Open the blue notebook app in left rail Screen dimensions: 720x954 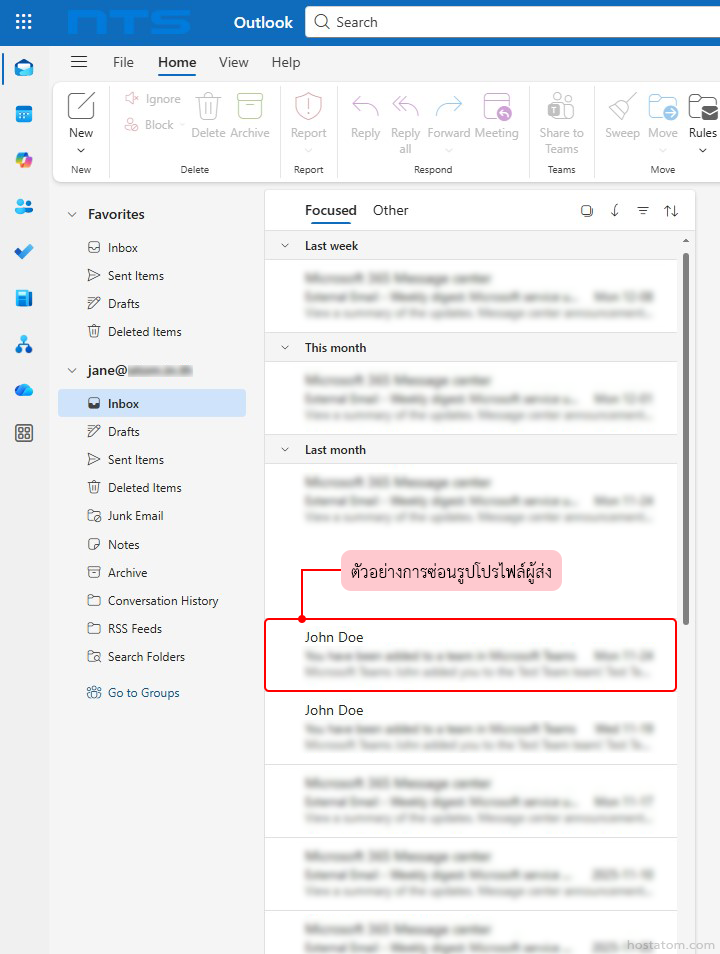pyautogui.click(x=24, y=298)
